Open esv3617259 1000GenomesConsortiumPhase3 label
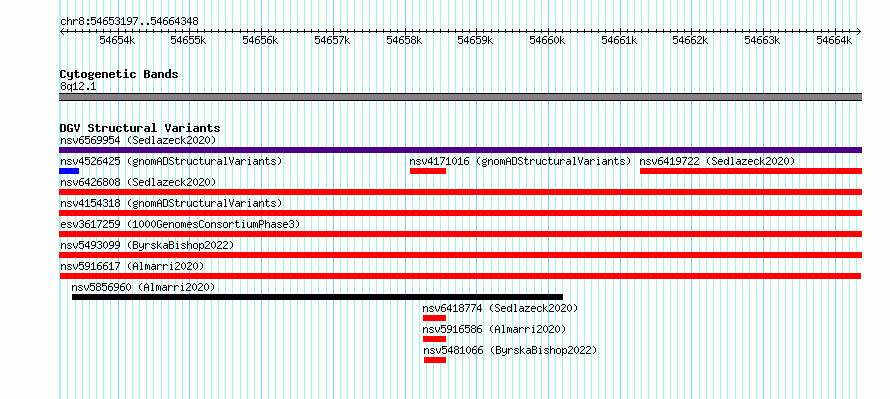The height and width of the screenshot is (399, 890). (180, 224)
